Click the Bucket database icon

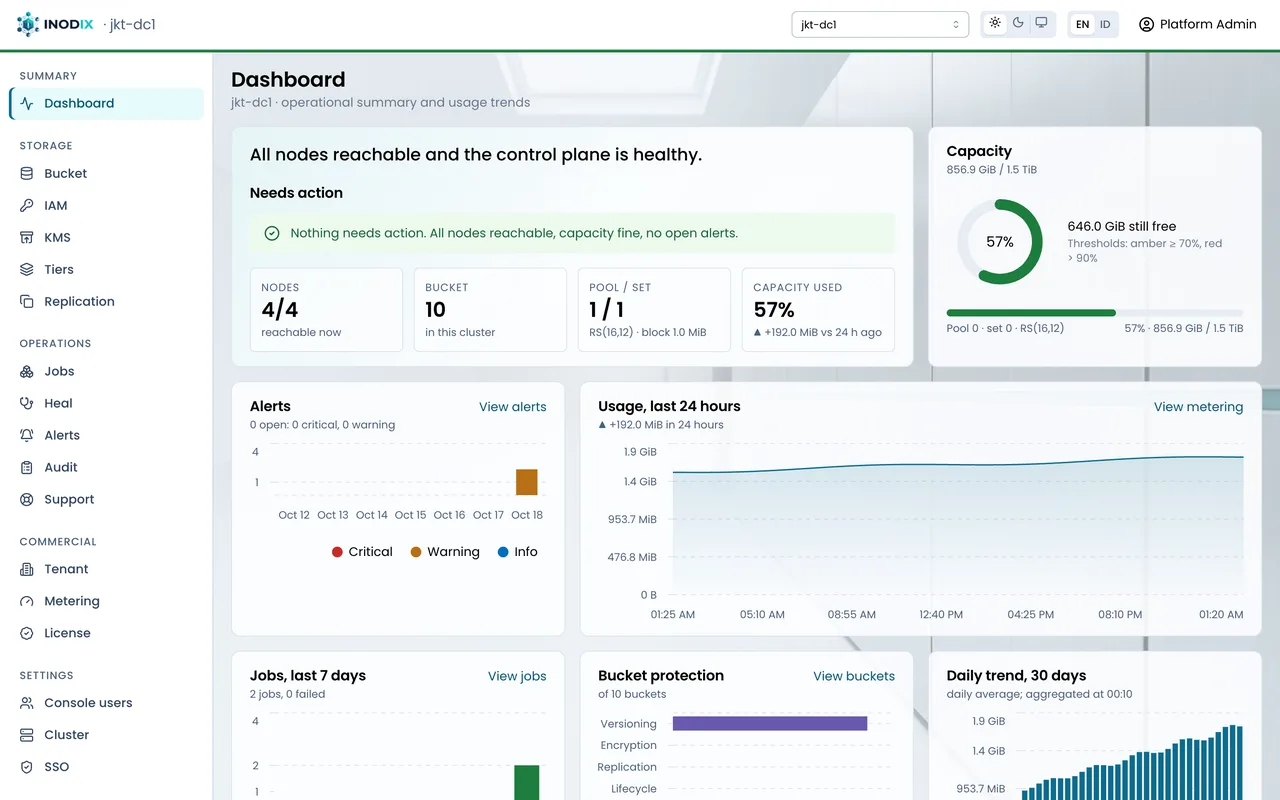click(27, 173)
